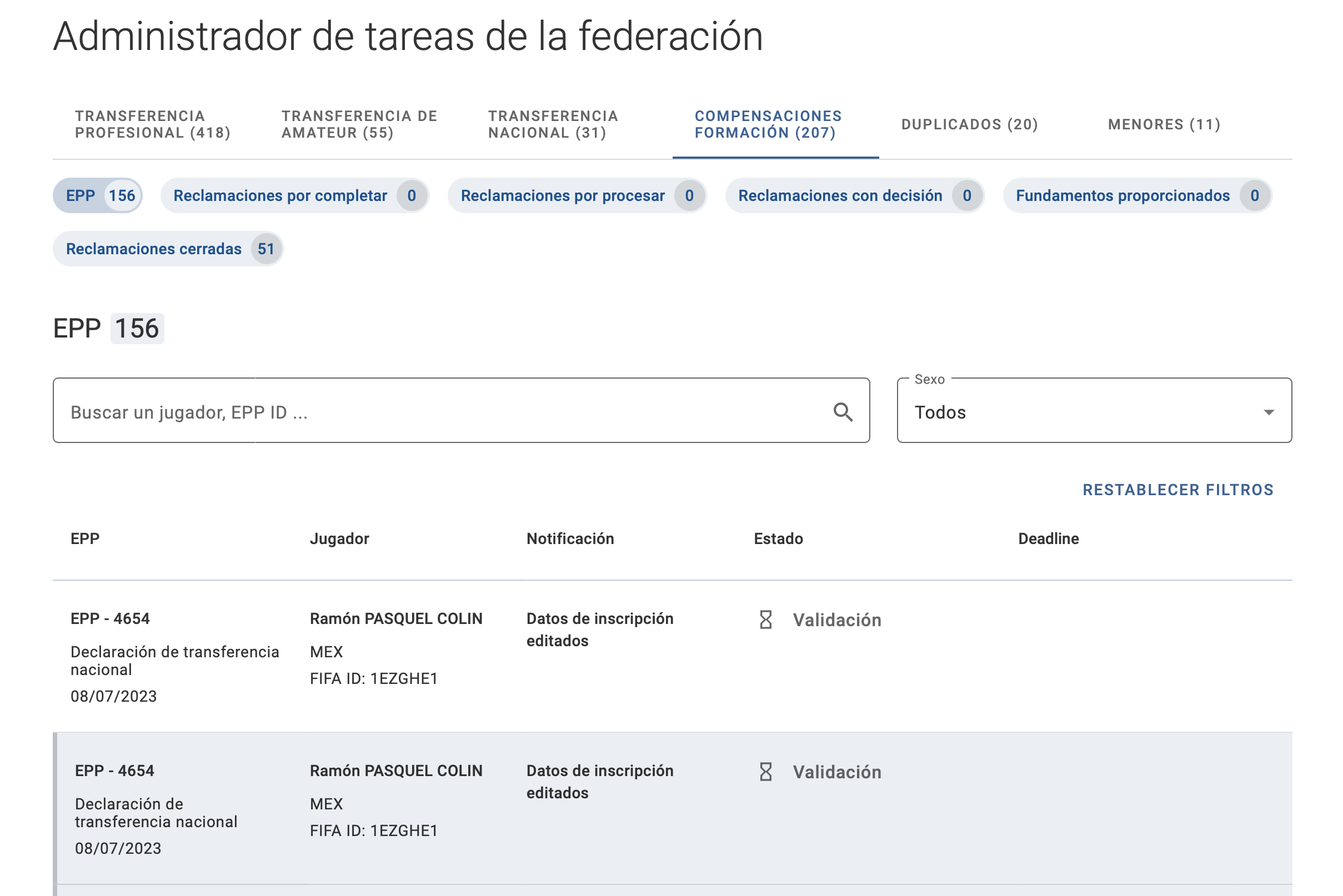Select Compensaciones Formación (207) tab

(x=775, y=124)
